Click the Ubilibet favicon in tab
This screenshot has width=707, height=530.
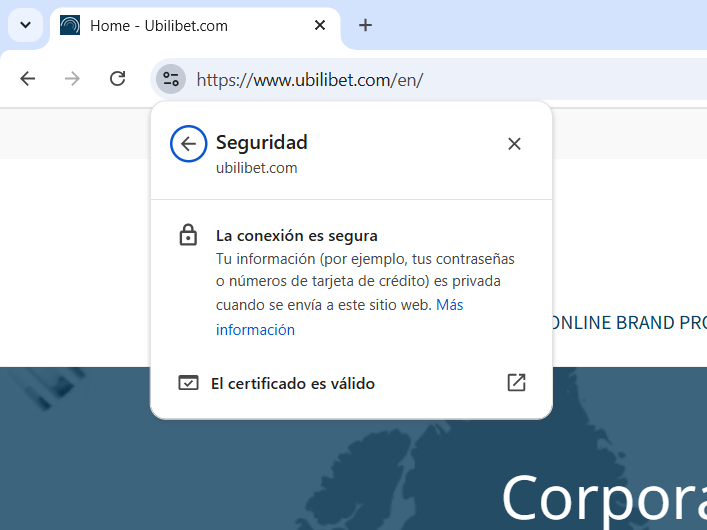point(70,25)
